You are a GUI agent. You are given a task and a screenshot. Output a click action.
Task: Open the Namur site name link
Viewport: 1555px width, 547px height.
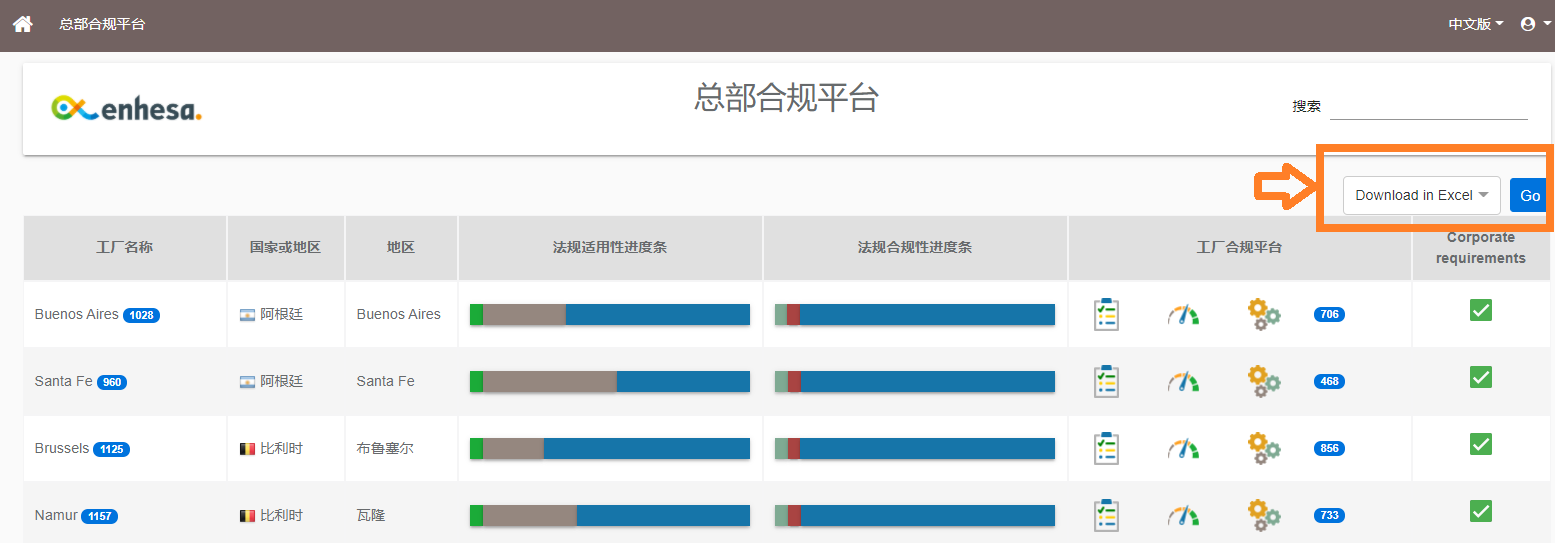[x=56, y=515]
